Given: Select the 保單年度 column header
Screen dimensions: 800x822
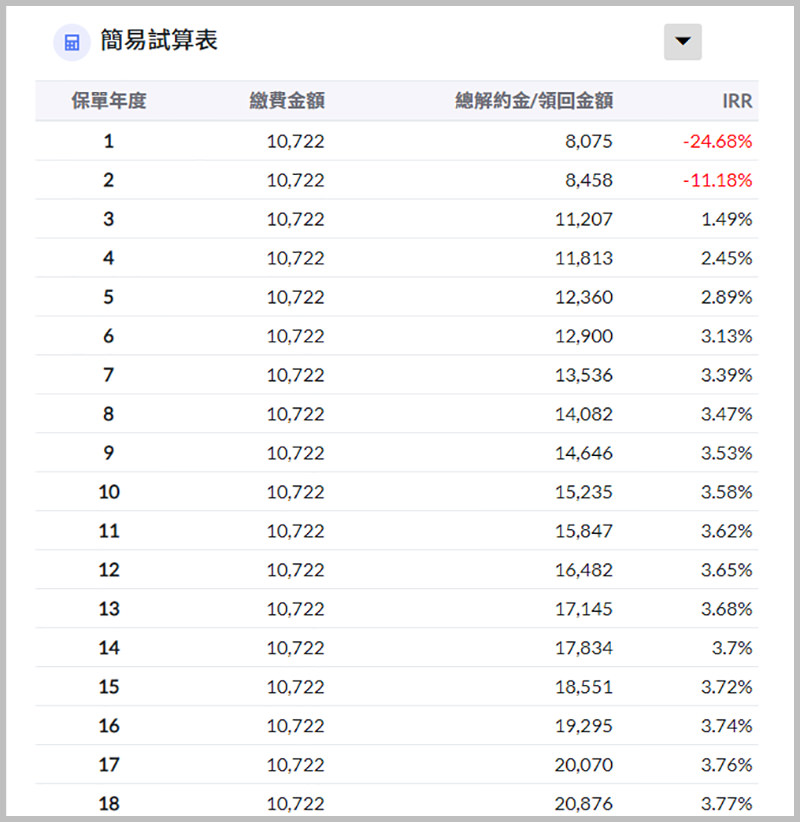Looking at the screenshot, I should pyautogui.click(x=109, y=101).
